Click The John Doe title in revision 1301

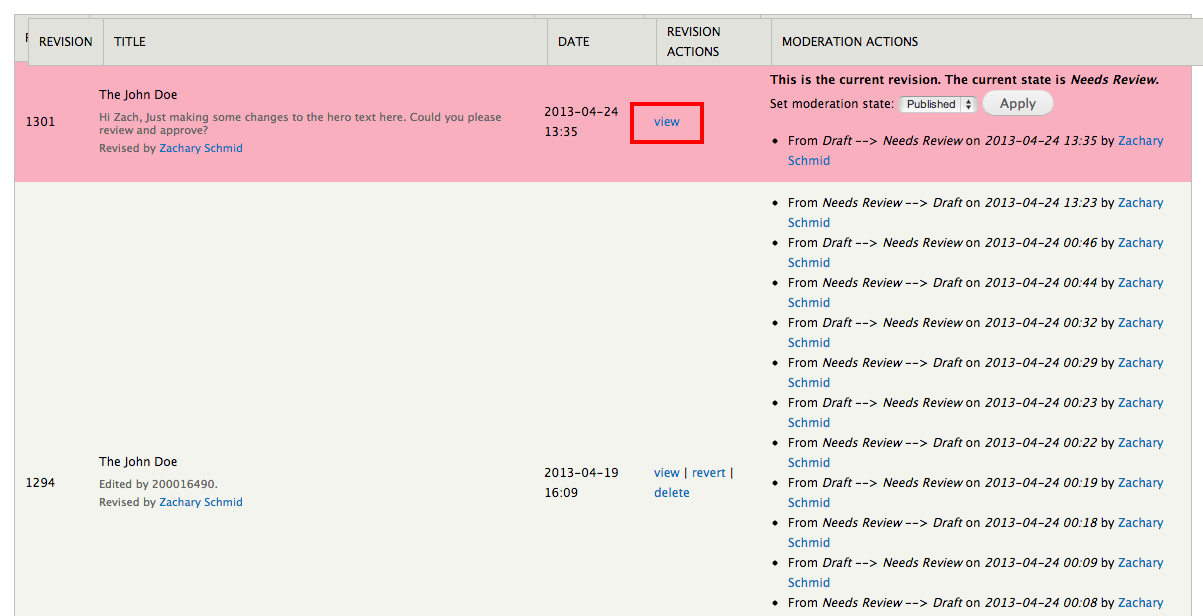click(138, 95)
